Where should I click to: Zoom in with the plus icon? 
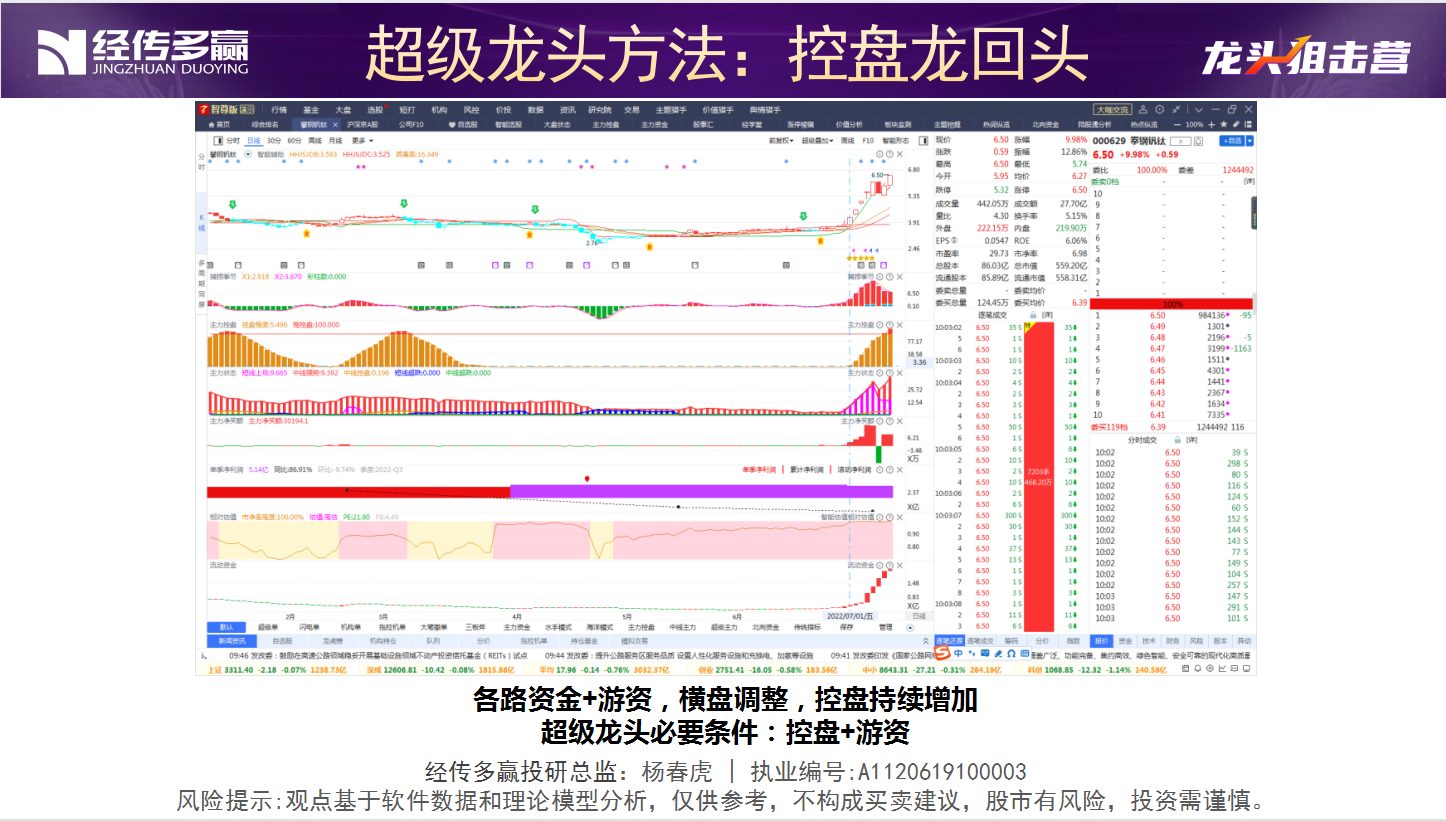[x=1211, y=125]
